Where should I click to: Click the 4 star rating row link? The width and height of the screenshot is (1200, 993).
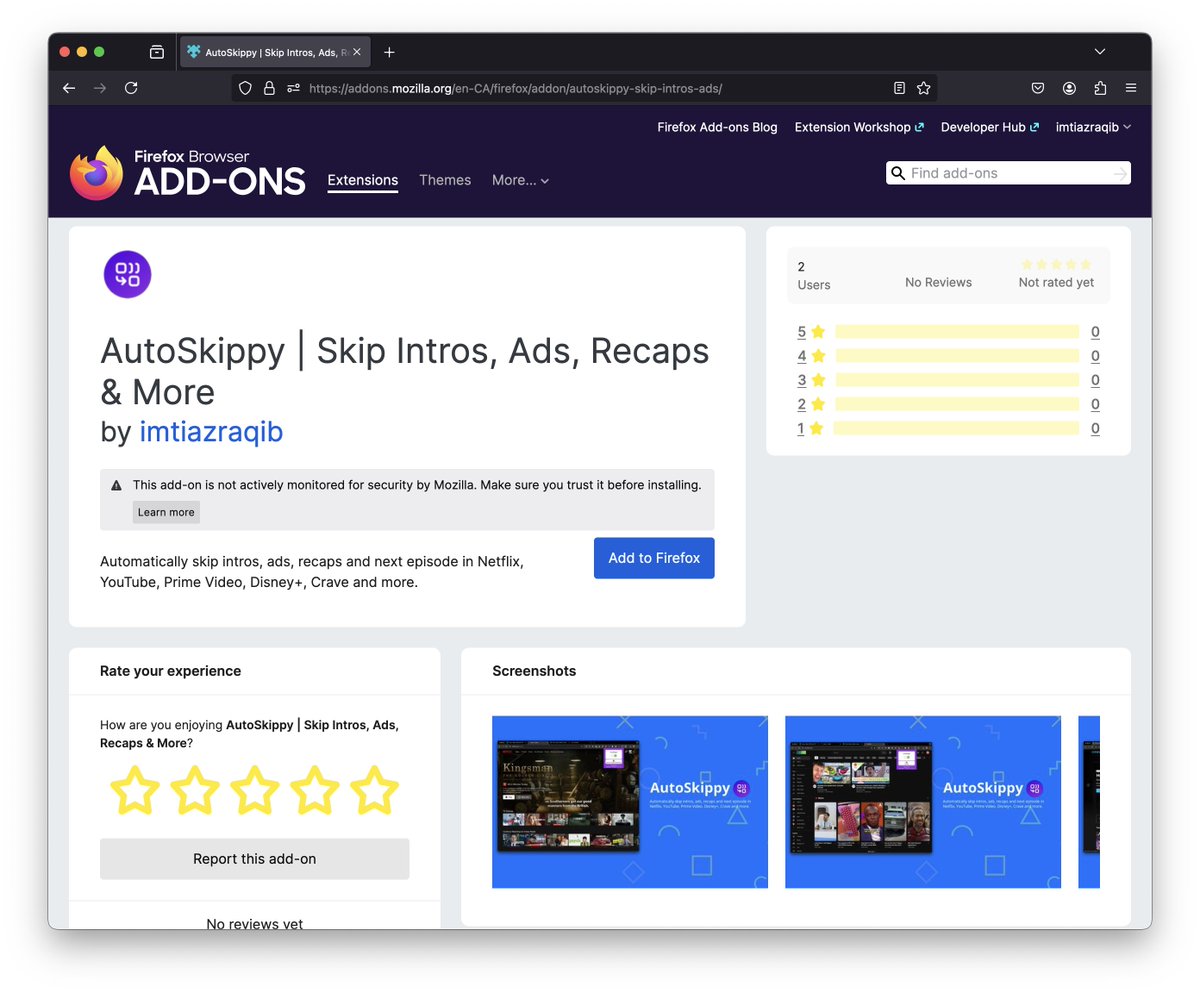811,356
